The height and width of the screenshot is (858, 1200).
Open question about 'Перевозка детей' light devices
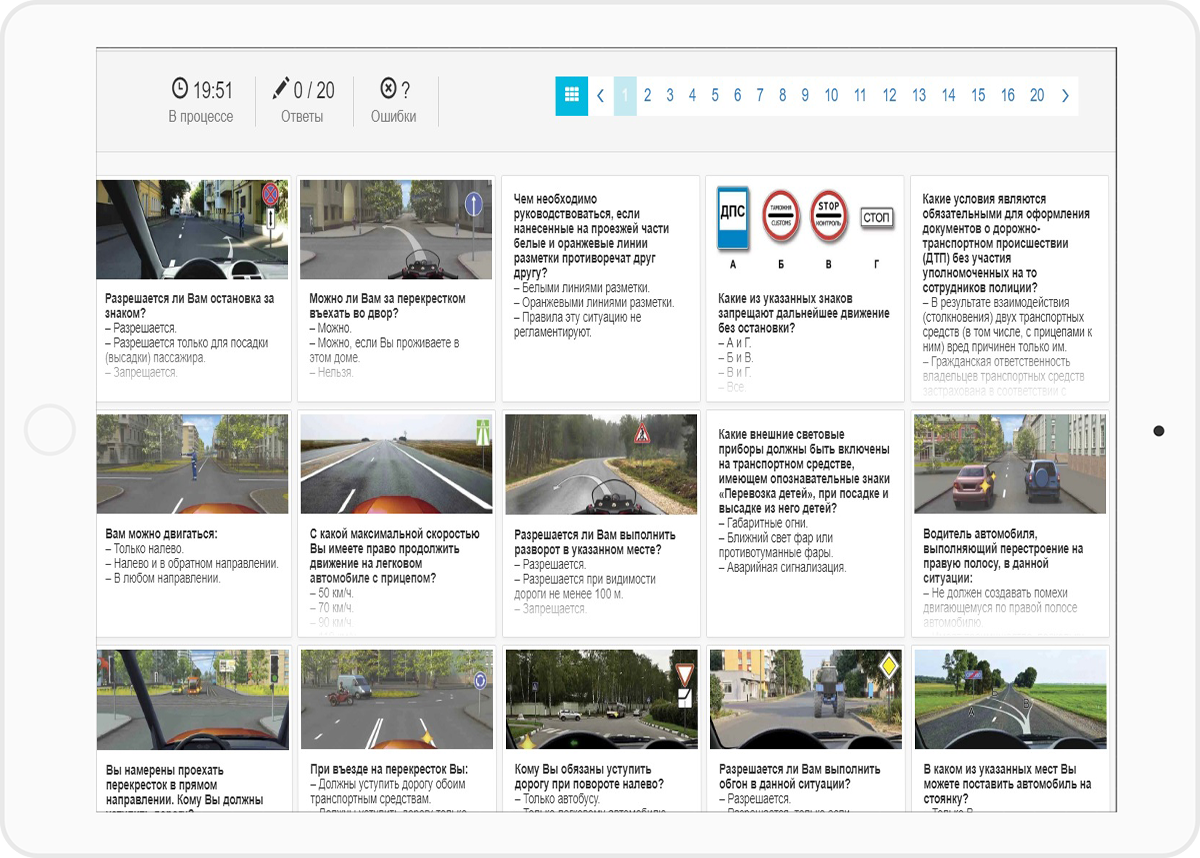click(x=805, y=523)
